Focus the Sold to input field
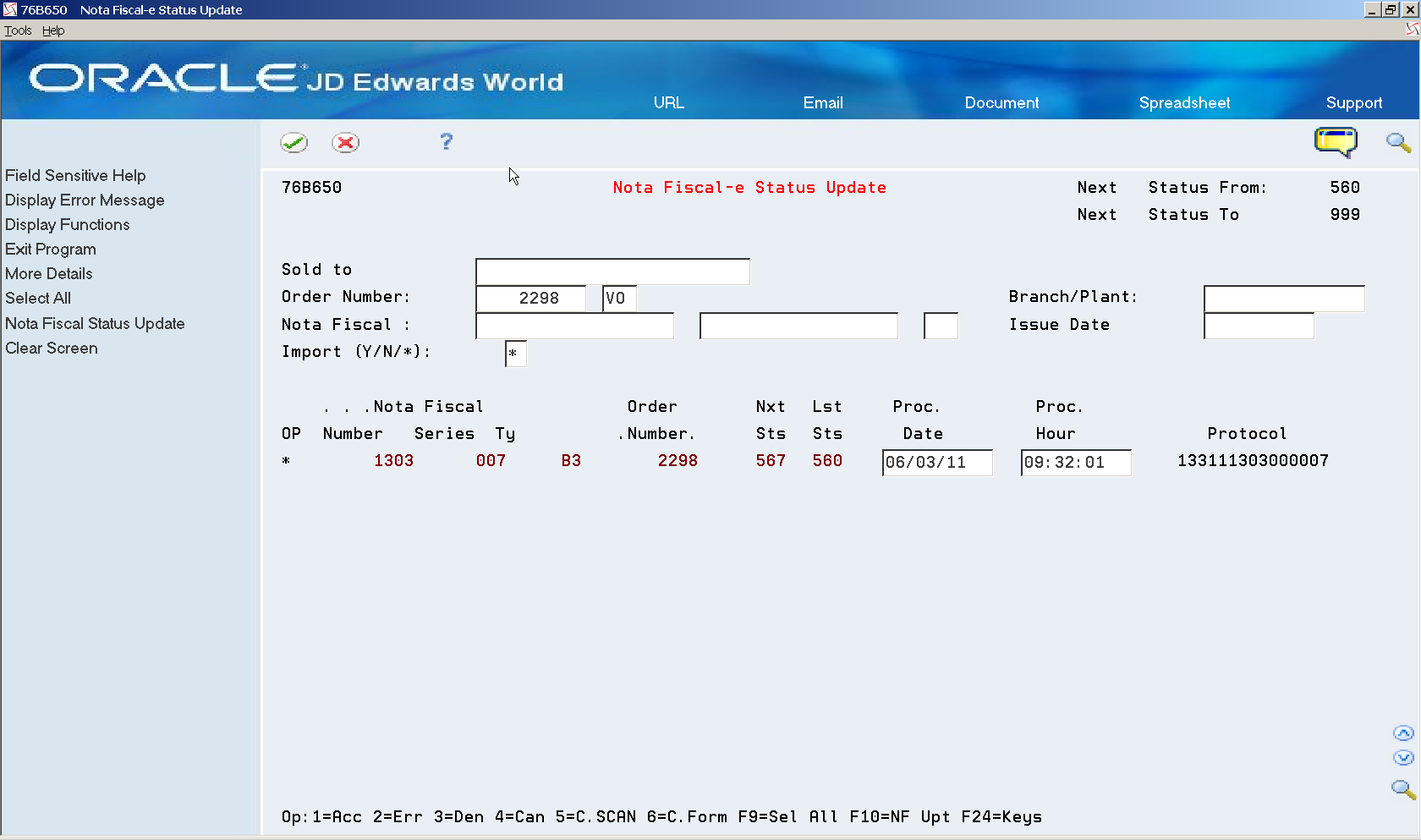Image resolution: width=1421 pixels, height=840 pixels. coord(612,272)
